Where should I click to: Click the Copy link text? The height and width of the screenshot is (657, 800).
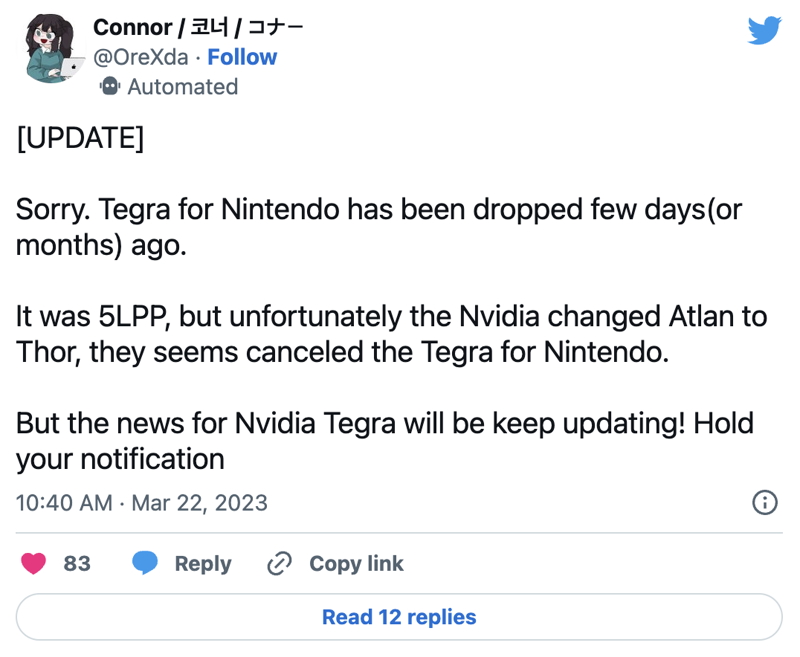click(x=356, y=564)
